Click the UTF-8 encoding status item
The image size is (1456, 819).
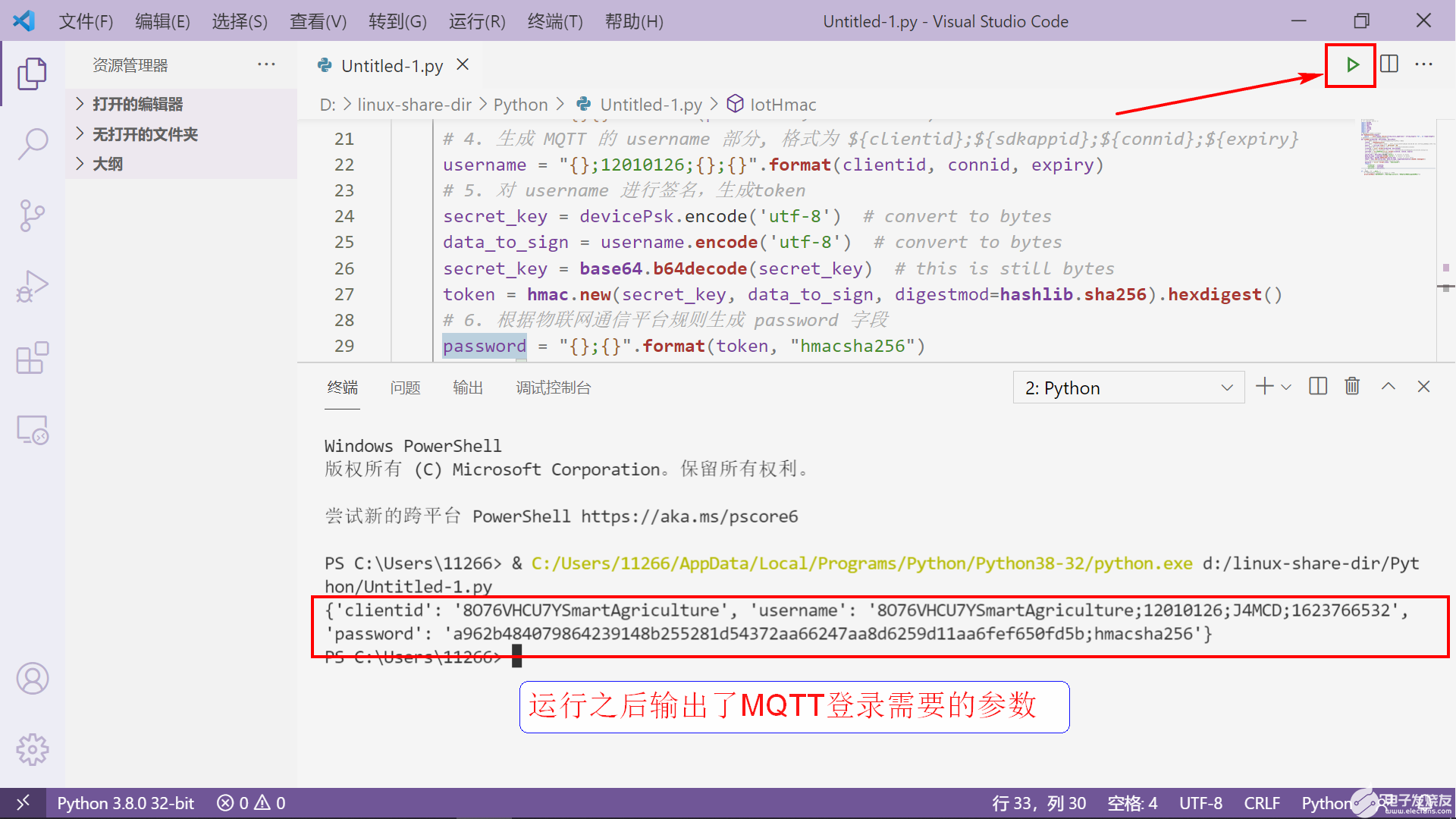[1200, 803]
